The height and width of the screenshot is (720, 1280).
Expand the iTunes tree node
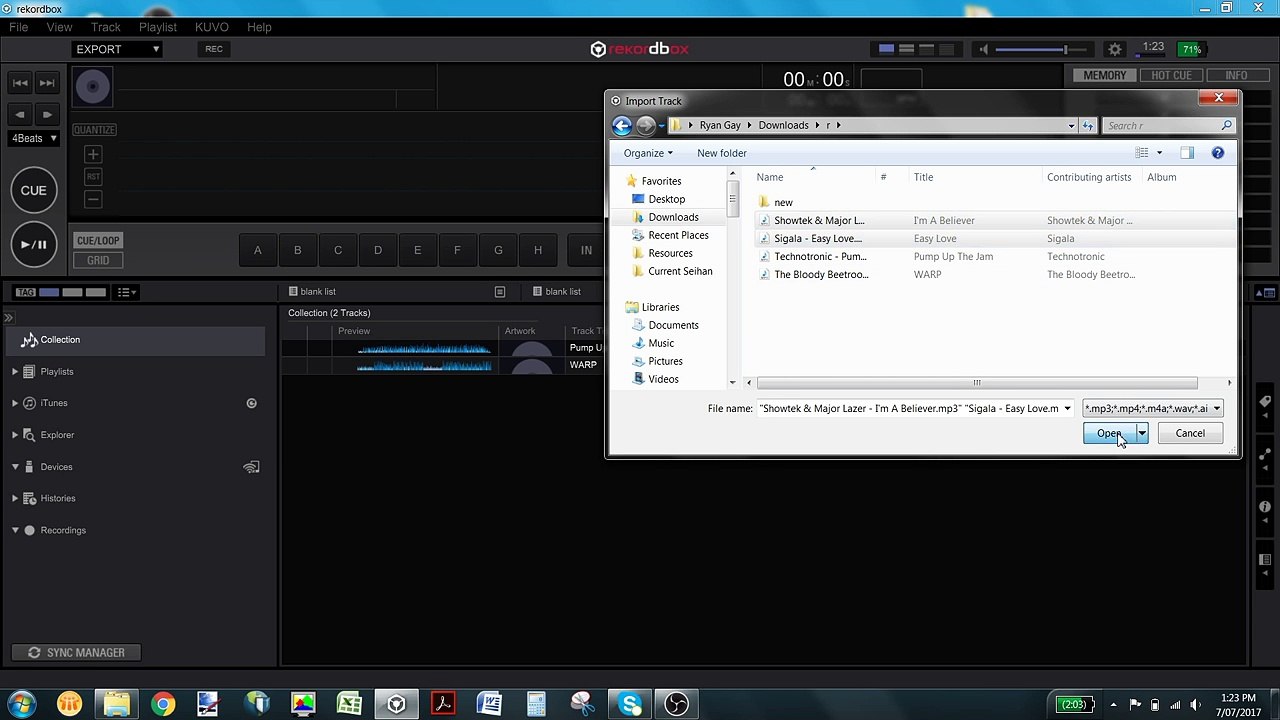[15, 403]
